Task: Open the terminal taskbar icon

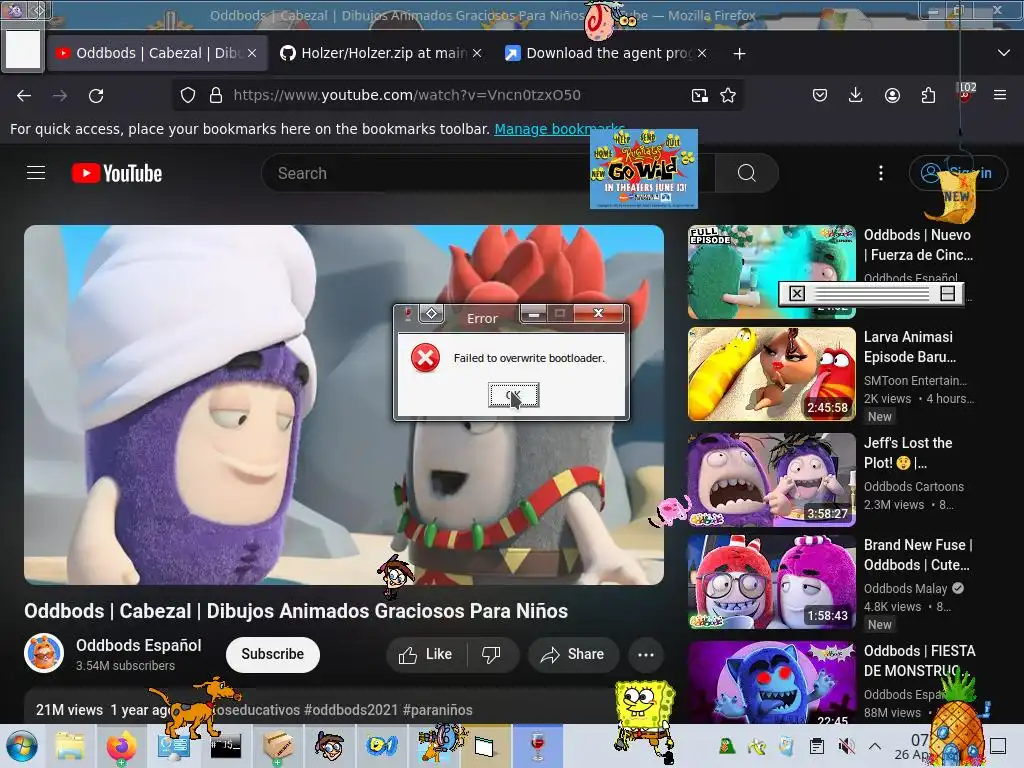Action: (x=225, y=746)
